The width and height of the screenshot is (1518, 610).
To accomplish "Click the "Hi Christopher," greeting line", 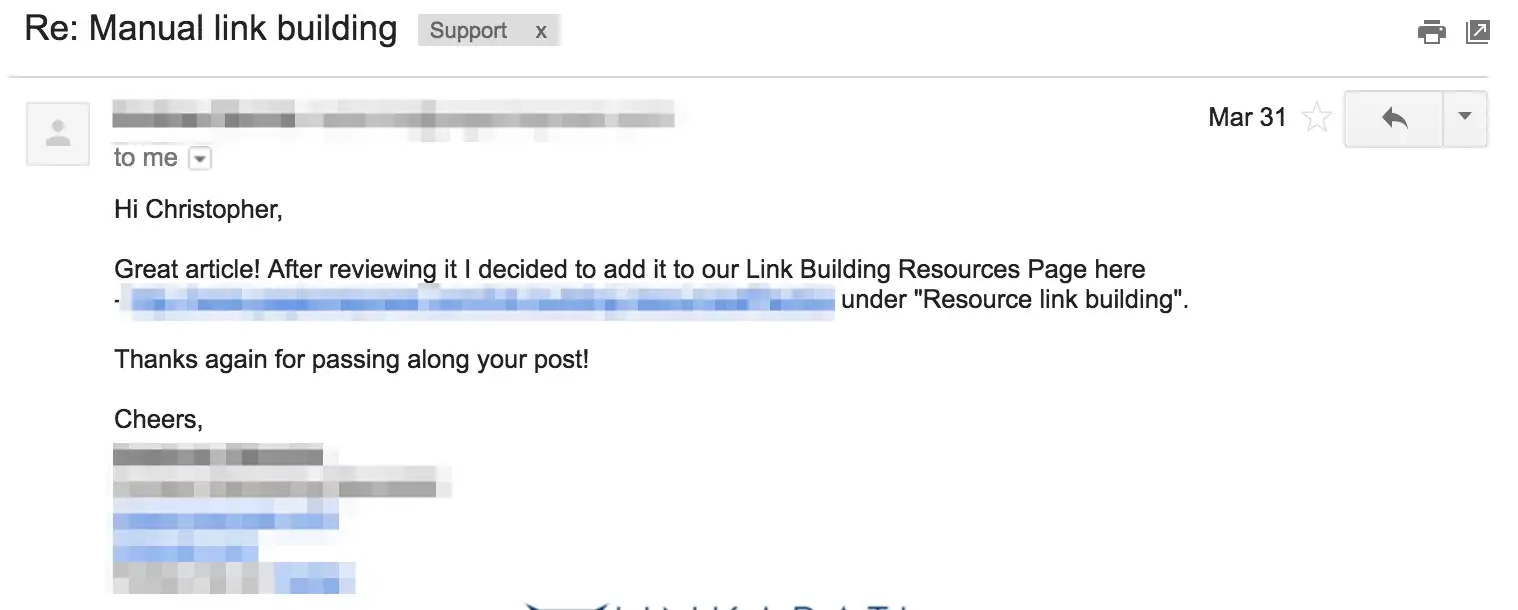I will (x=199, y=210).
